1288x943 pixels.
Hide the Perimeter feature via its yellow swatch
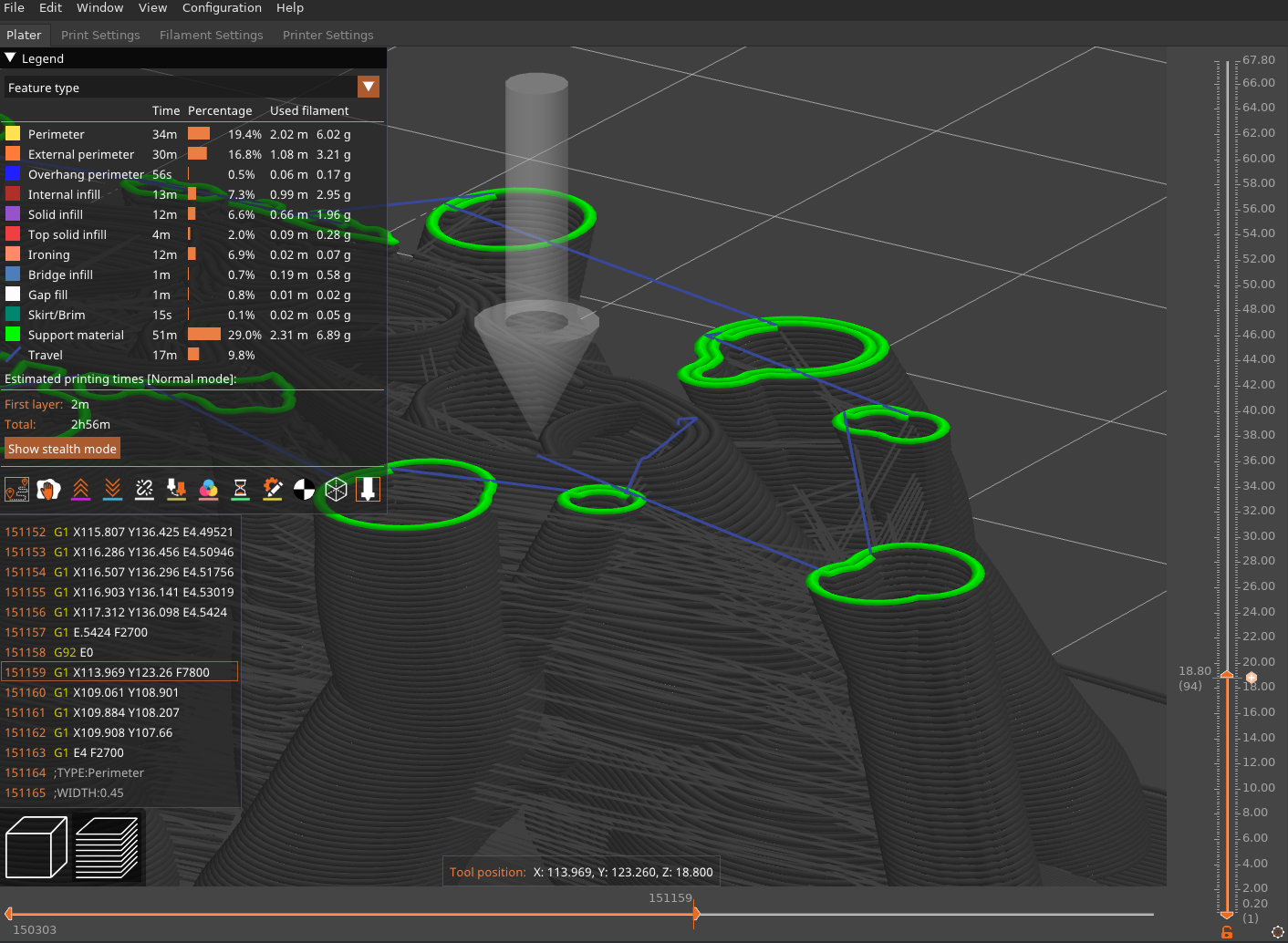tap(15, 133)
